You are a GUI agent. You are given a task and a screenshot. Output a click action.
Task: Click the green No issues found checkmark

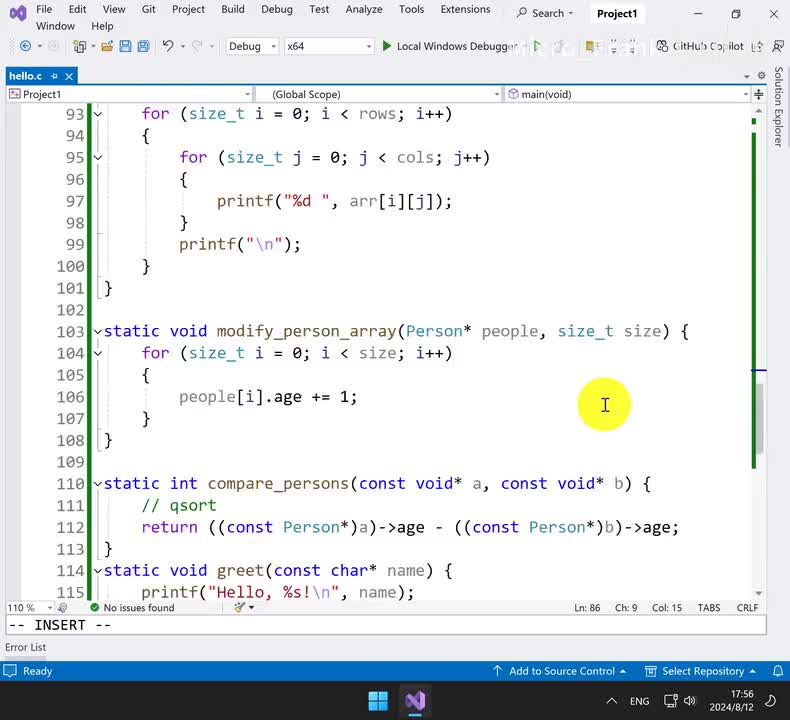coord(94,608)
